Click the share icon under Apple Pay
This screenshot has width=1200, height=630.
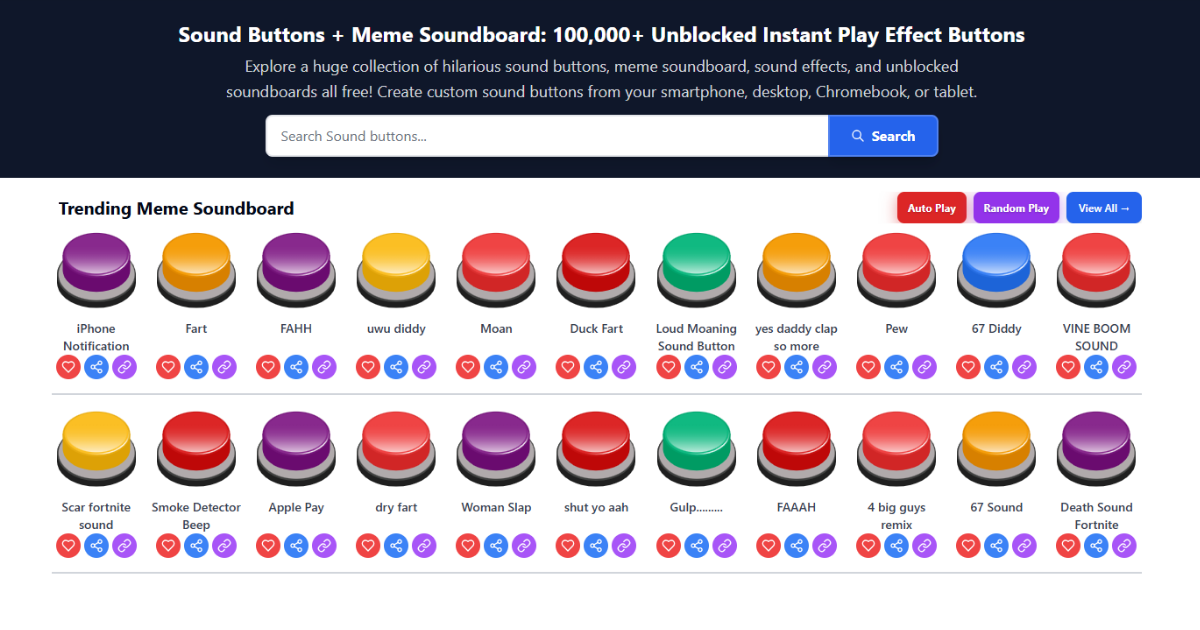point(296,545)
